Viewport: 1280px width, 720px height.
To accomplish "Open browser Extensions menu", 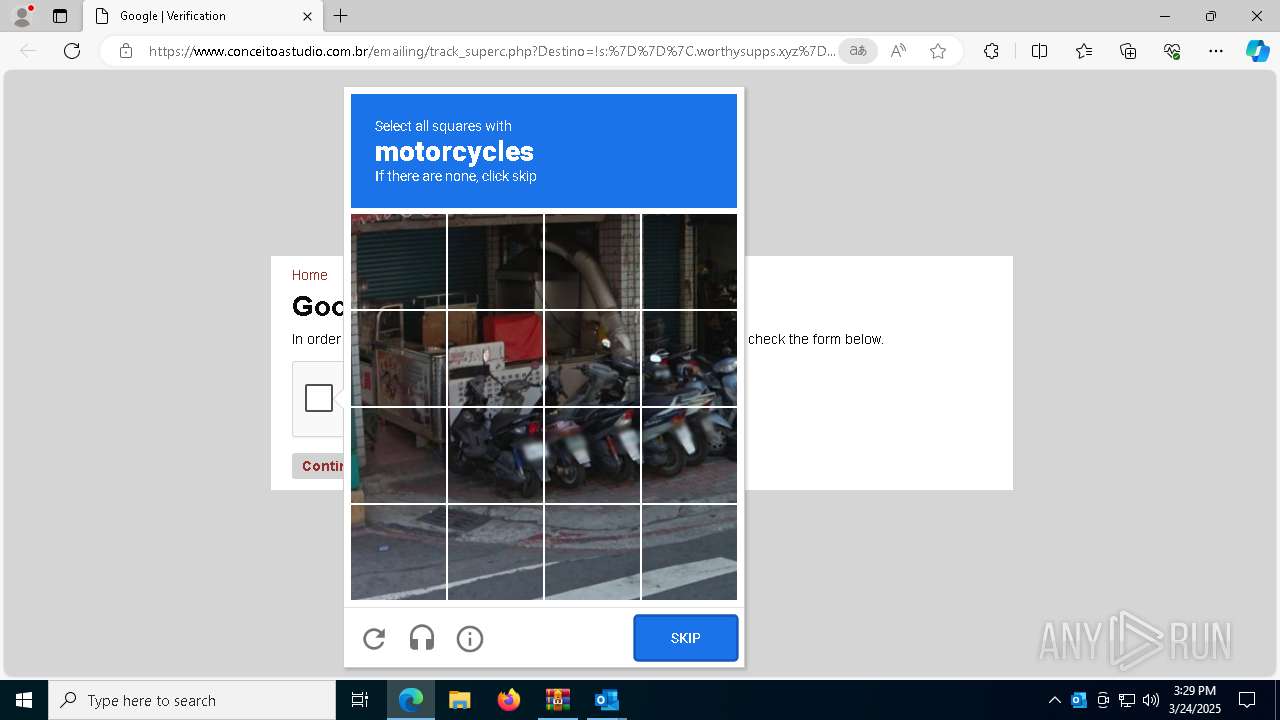I will tap(991, 51).
